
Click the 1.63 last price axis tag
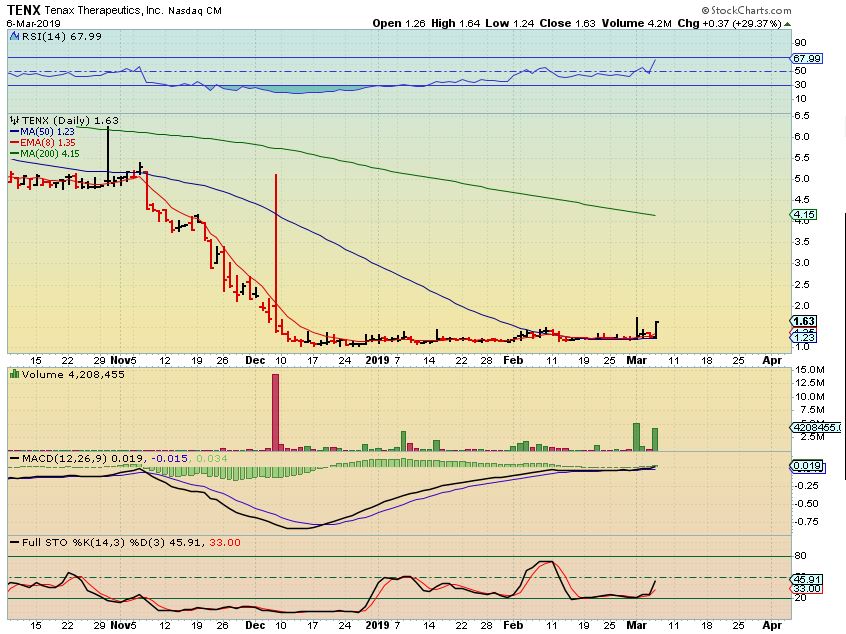click(x=804, y=322)
